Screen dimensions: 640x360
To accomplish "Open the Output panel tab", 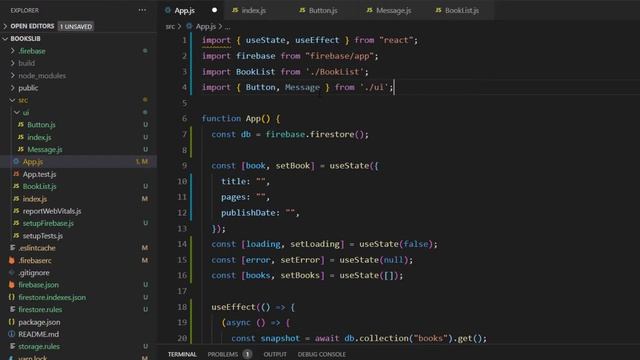I will (x=275, y=354).
